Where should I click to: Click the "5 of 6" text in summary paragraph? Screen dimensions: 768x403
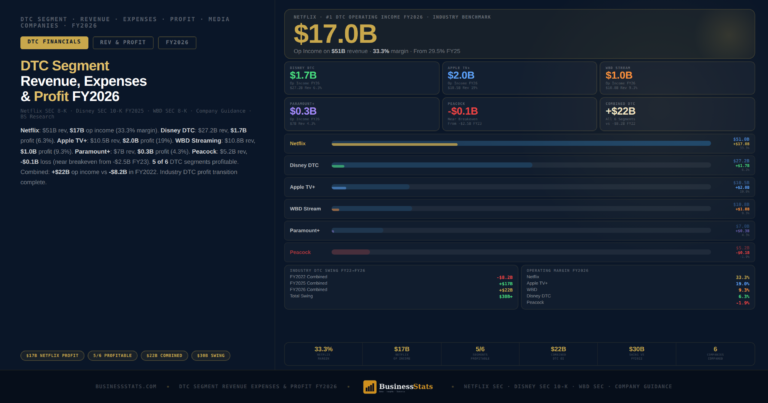(x=160, y=162)
